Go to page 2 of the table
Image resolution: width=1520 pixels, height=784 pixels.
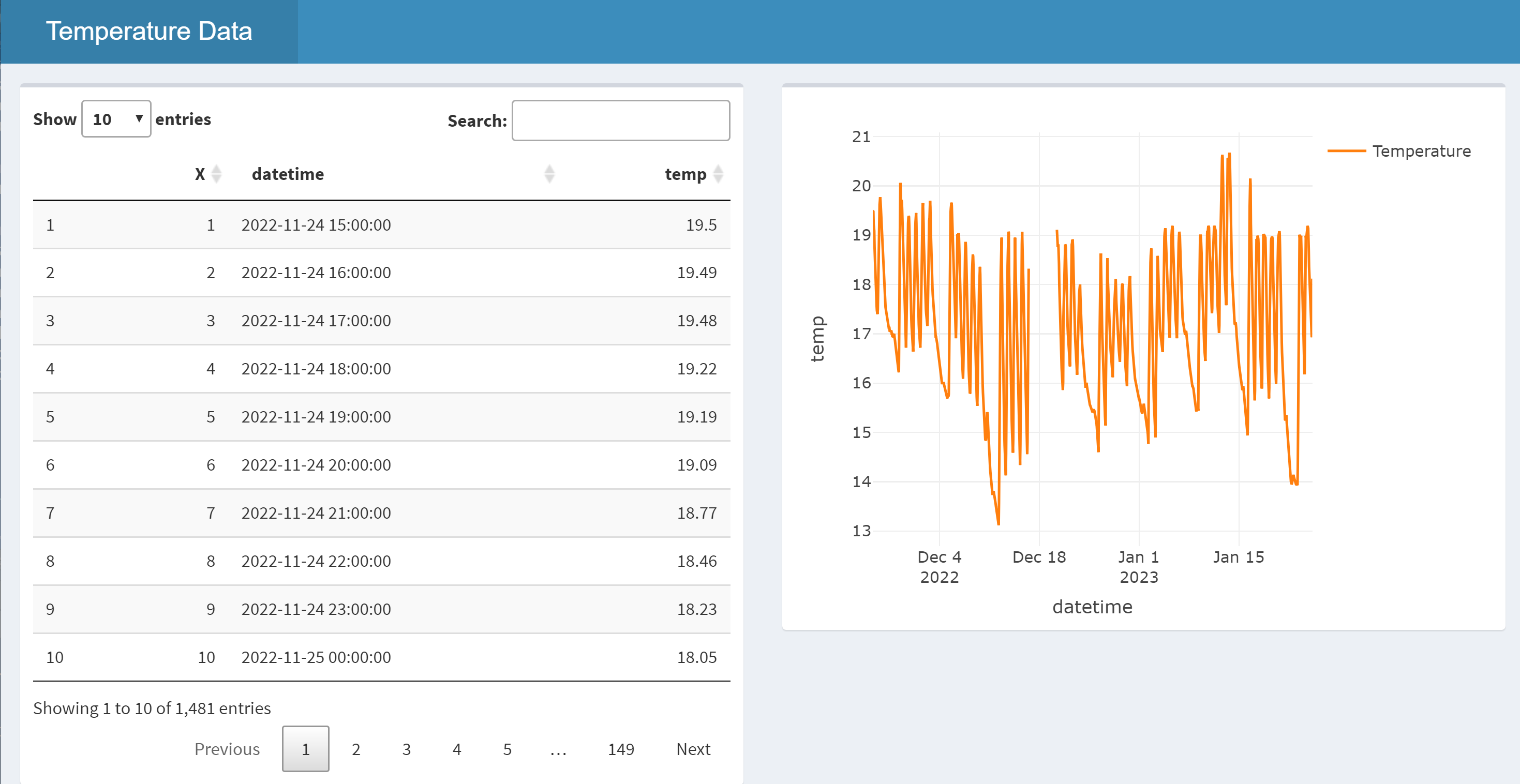click(x=356, y=749)
